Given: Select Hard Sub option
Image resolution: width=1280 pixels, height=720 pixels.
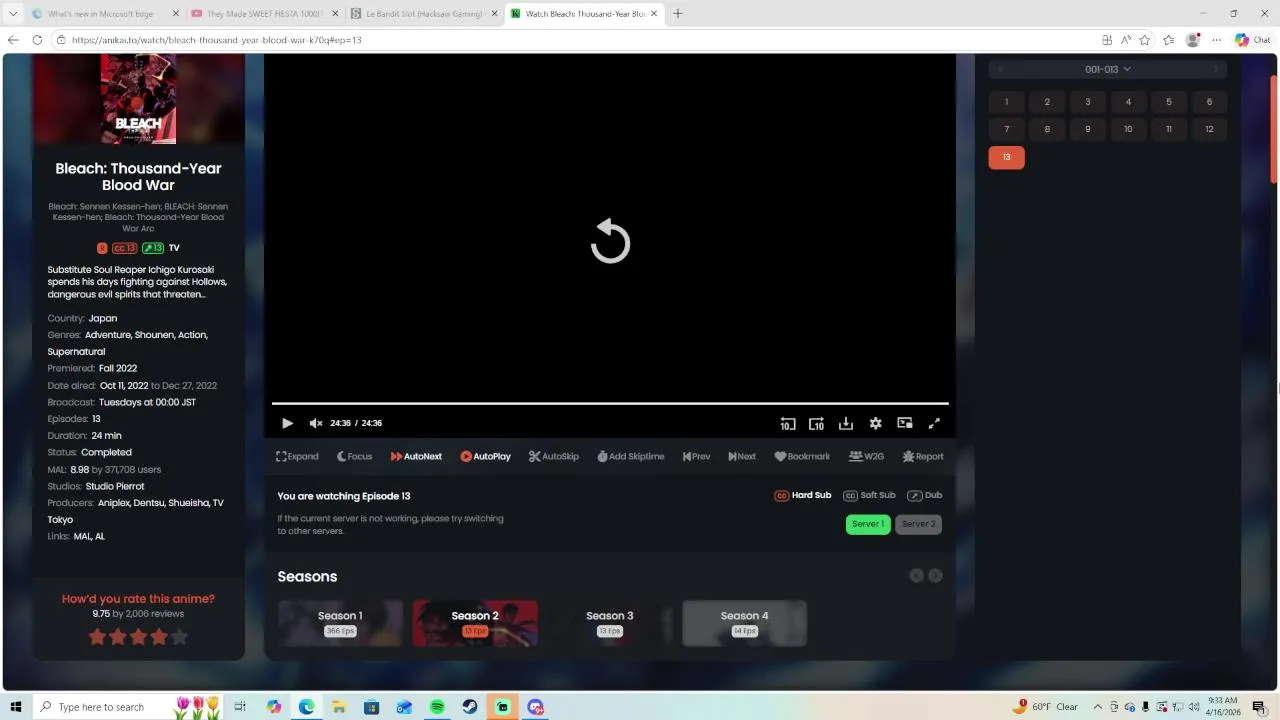Looking at the screenshot, I should (803, 495).
